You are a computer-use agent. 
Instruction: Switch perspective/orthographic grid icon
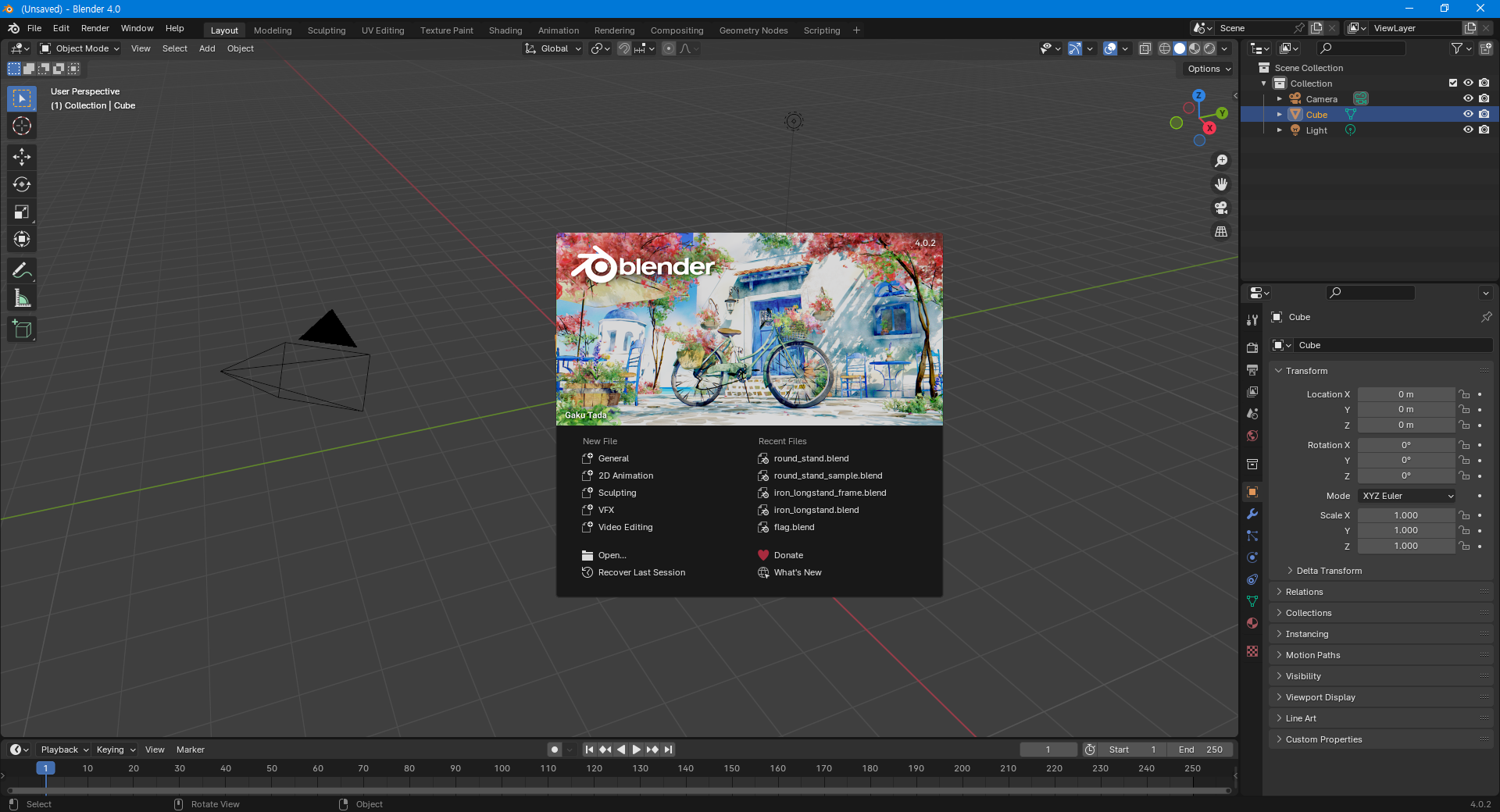point(1221,231)
